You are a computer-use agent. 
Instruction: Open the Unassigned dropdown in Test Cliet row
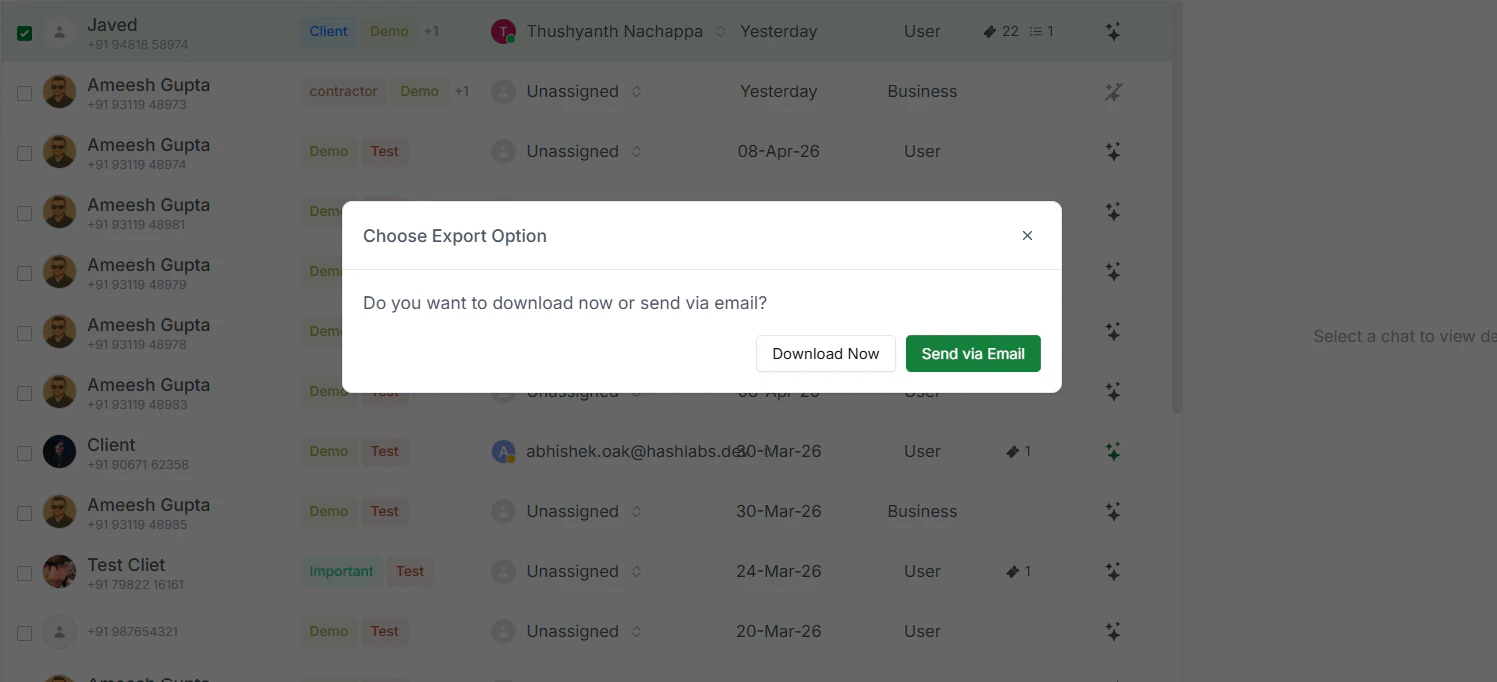click(636, 571)
